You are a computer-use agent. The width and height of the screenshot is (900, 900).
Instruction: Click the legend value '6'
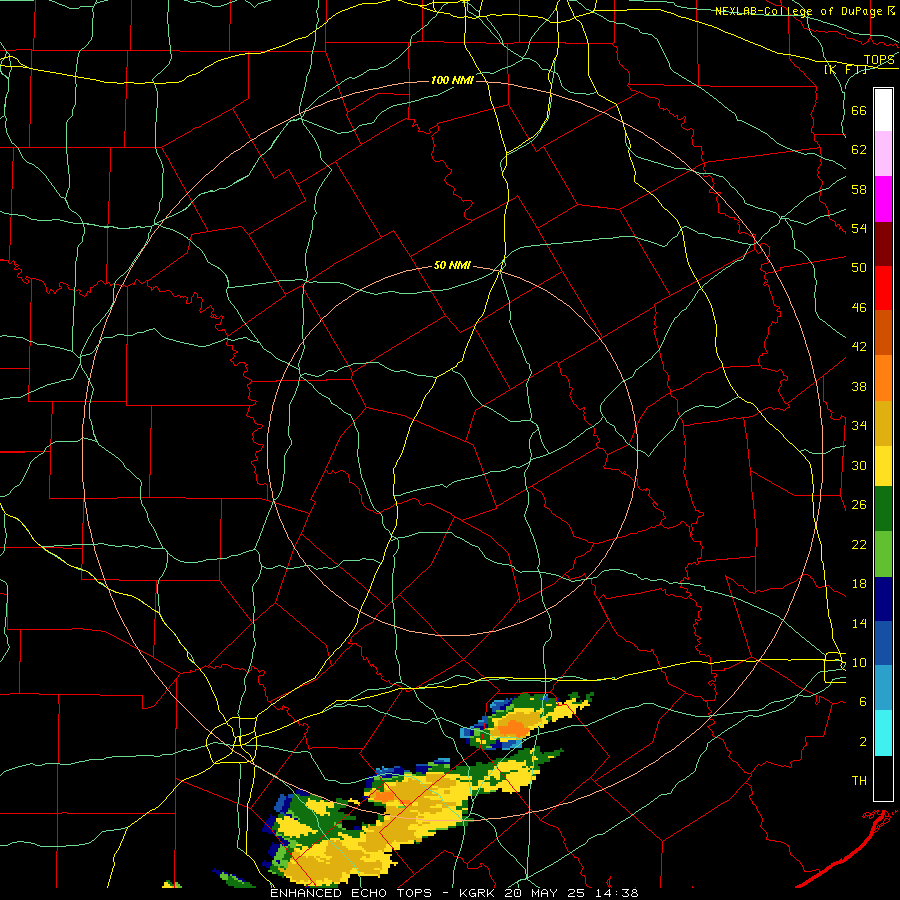pyautogui.click(x=863, y=701)
